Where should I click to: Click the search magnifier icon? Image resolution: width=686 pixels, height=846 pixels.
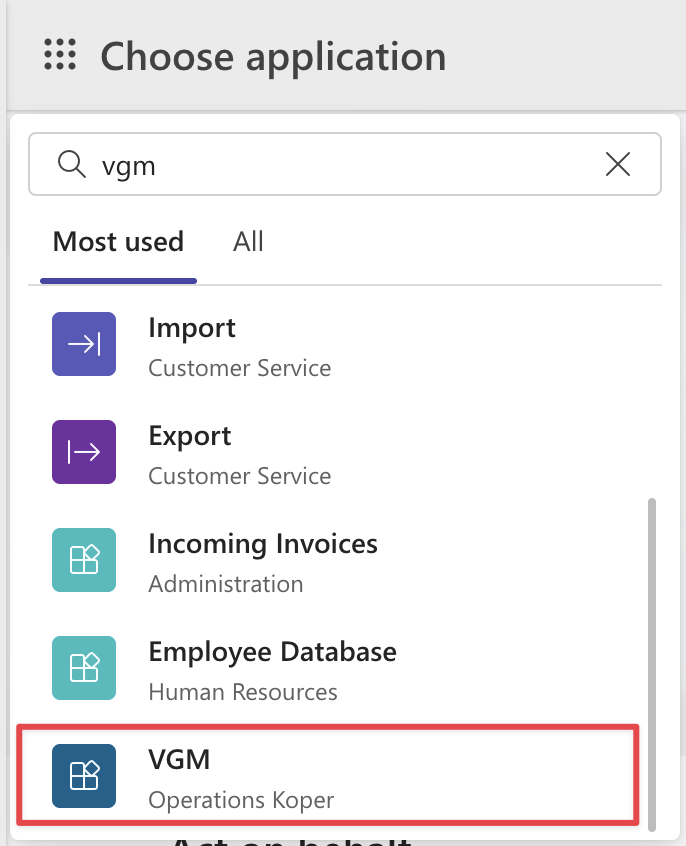[72, 164]
